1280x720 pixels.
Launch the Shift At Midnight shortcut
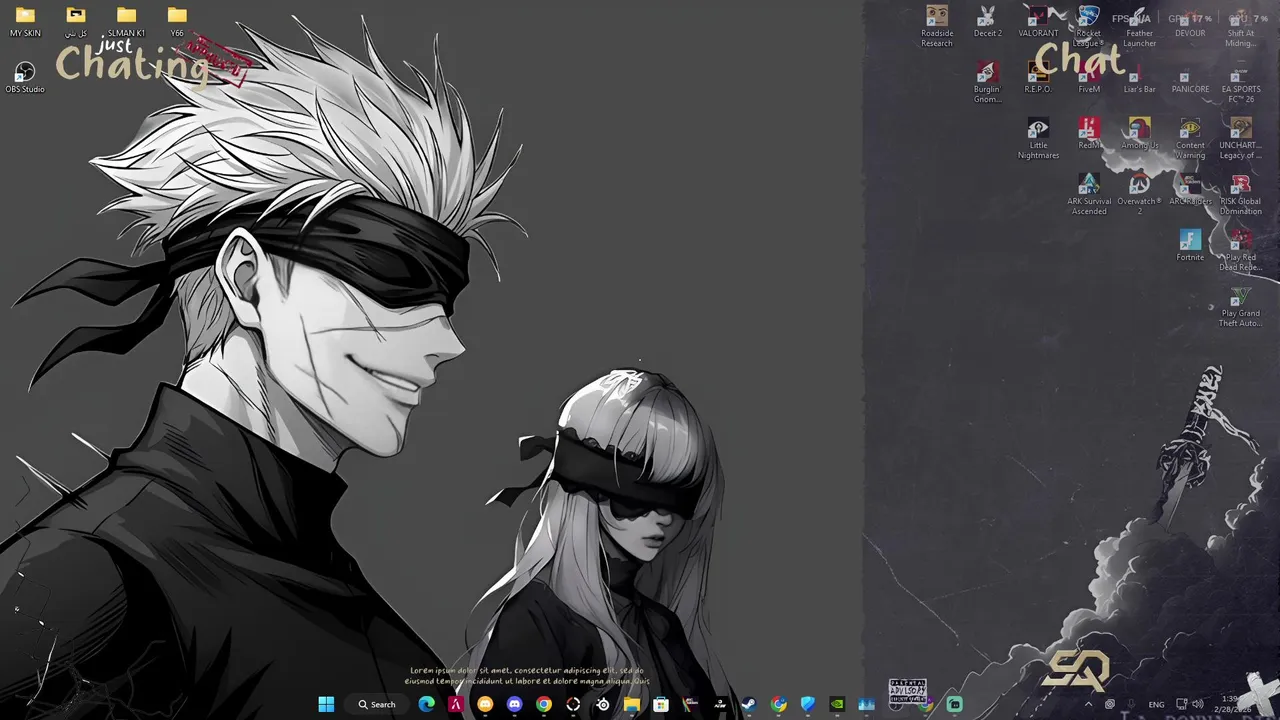1241,26
